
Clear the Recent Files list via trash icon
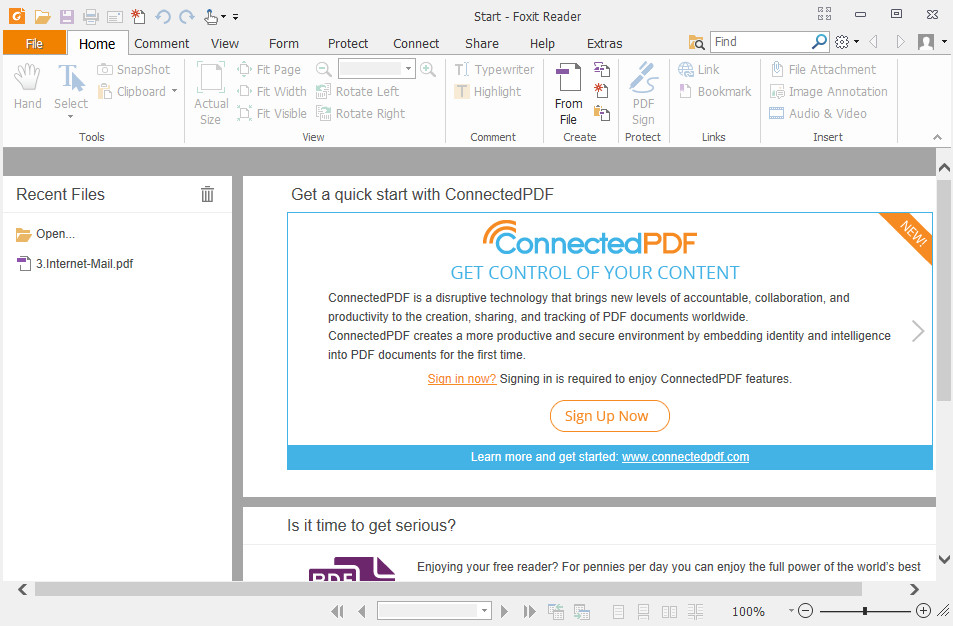(207, 194)
